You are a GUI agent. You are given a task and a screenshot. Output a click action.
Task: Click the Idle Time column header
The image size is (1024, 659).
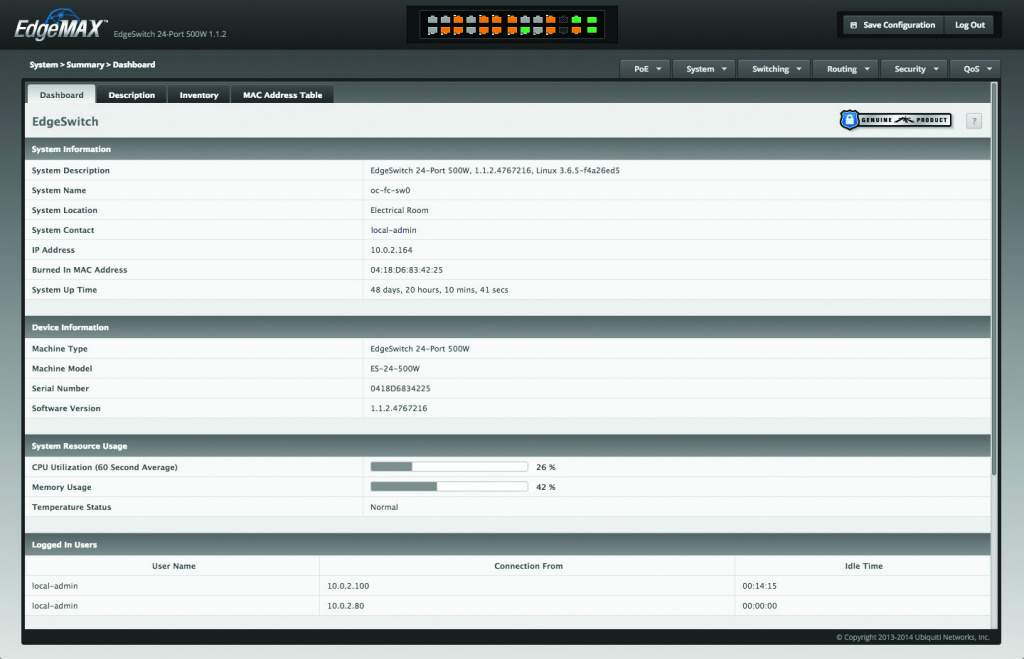[863, 566]
